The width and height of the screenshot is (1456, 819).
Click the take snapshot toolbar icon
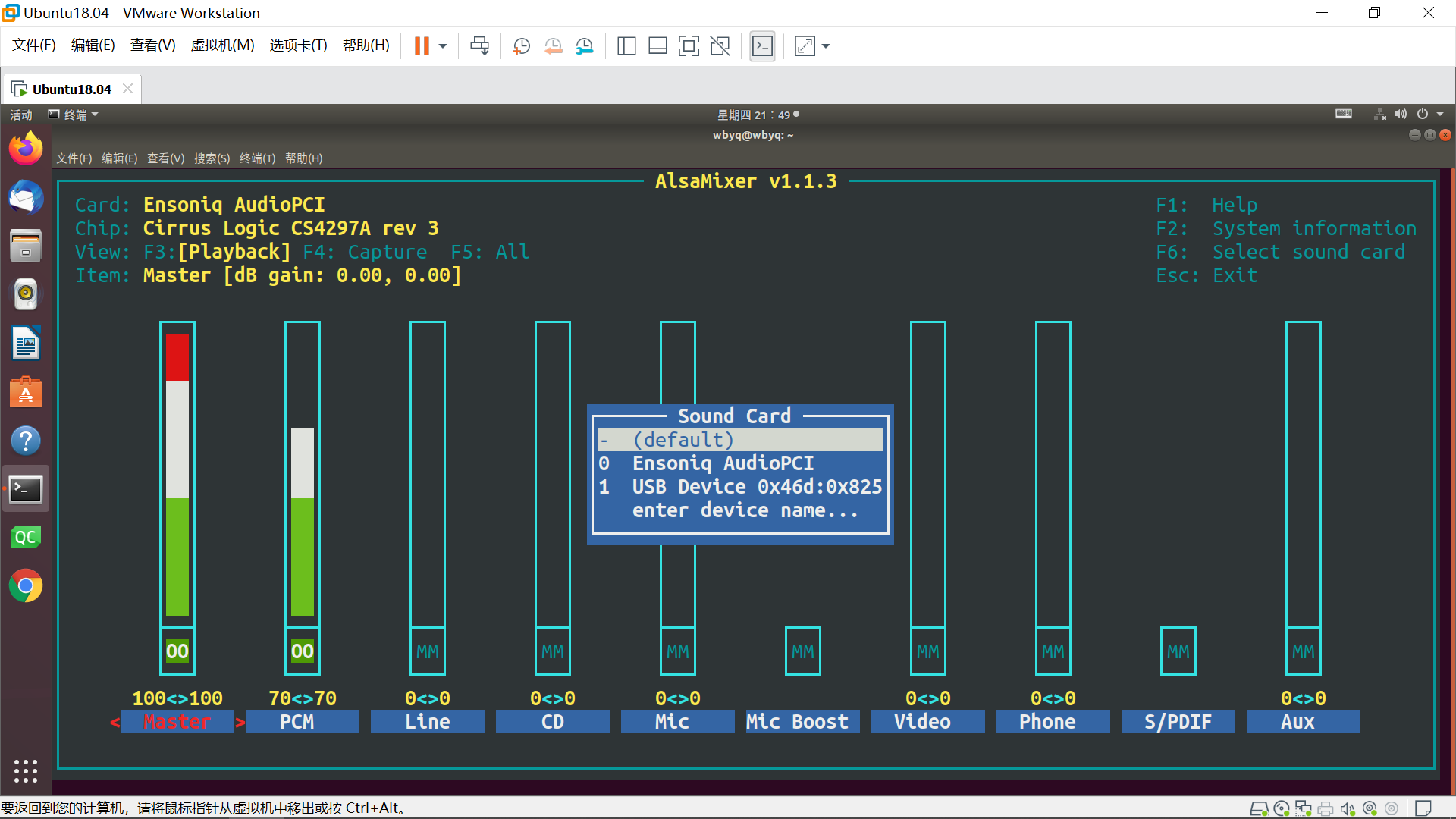521,46
